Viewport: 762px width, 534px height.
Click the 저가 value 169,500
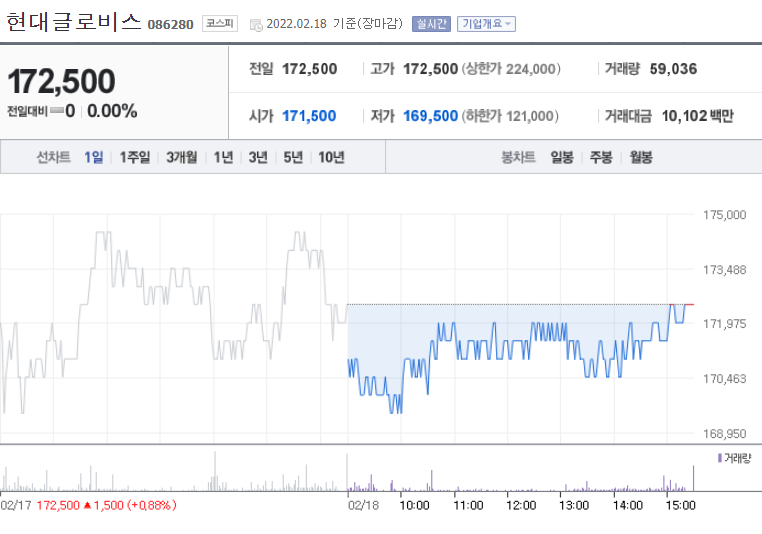click(431, 116)
